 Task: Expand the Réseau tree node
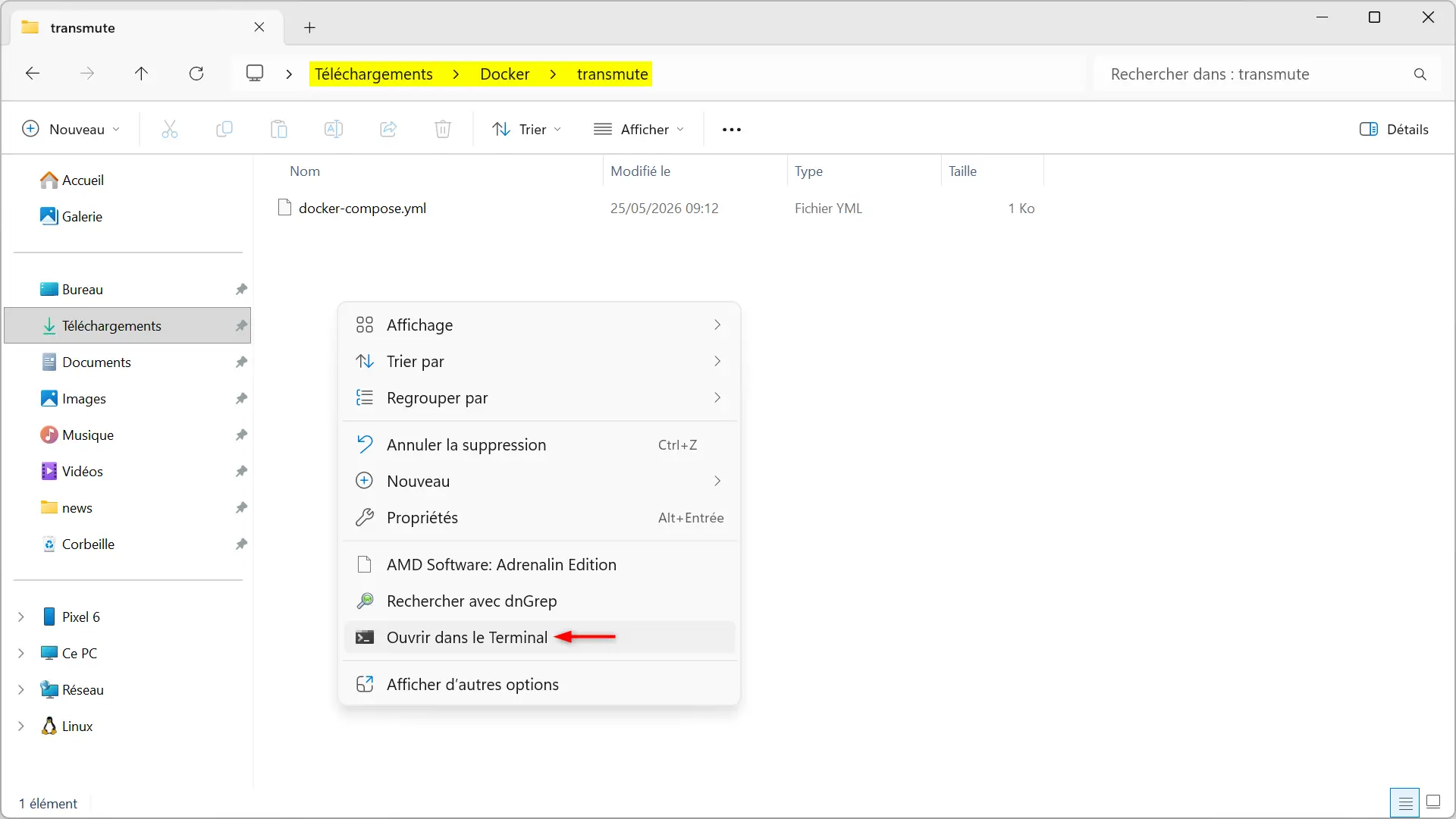pos(21,690)
